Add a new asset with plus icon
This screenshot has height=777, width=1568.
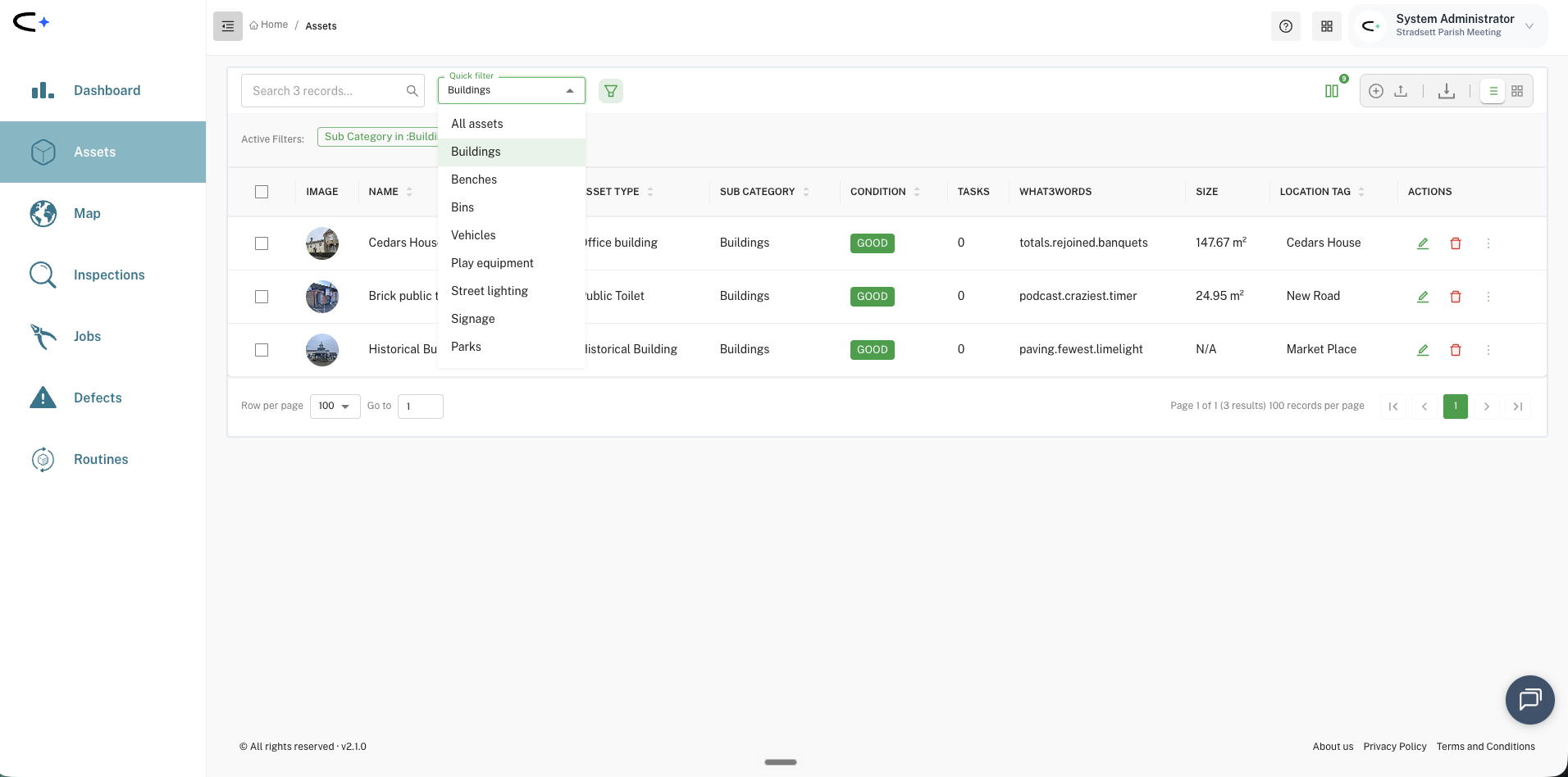click(x=1376, y=91)
